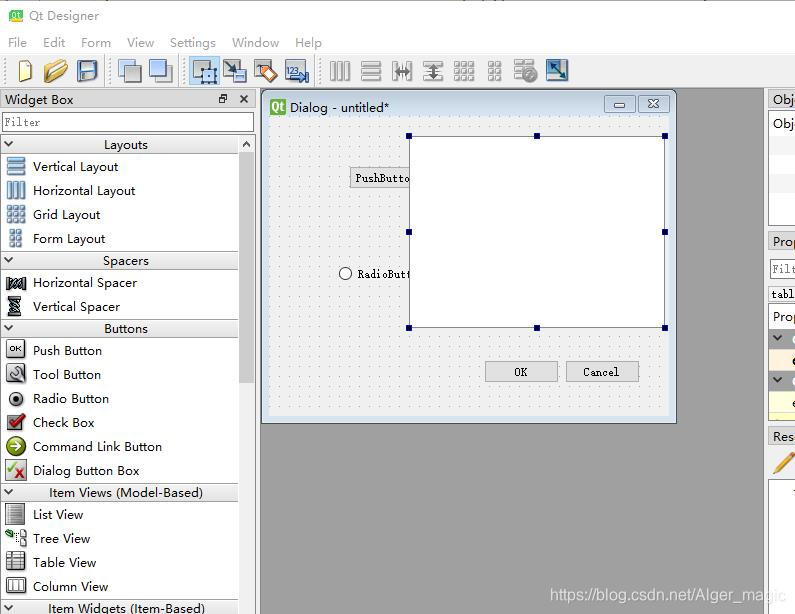
Task: Pick the Form Layout widget
Action: pos(69,238)
